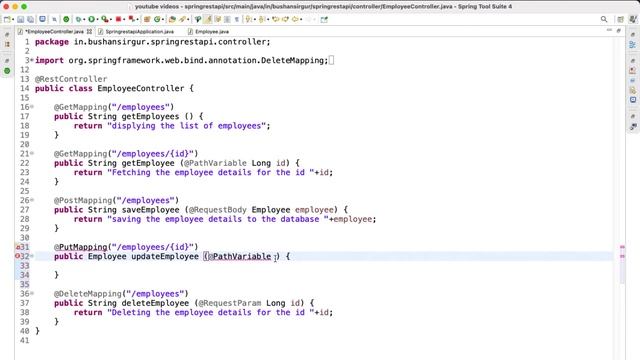Maximize the editor area
The image size is (640, 360).
(x=618, y=31)
